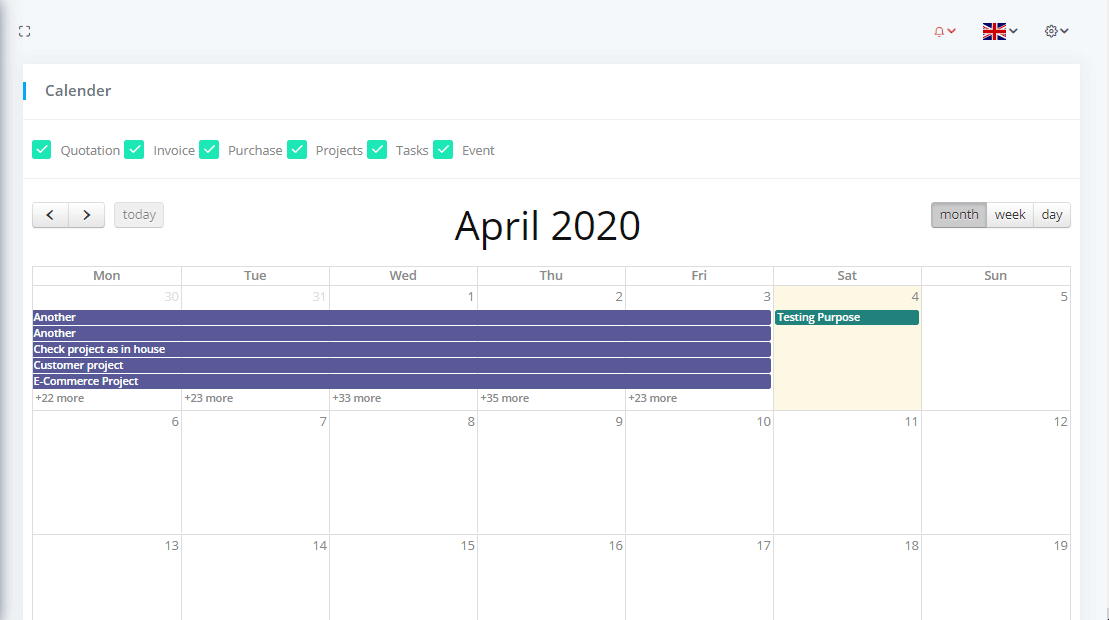
Task: Expand the +22 more link on Monday
Action: coord(60,398)
